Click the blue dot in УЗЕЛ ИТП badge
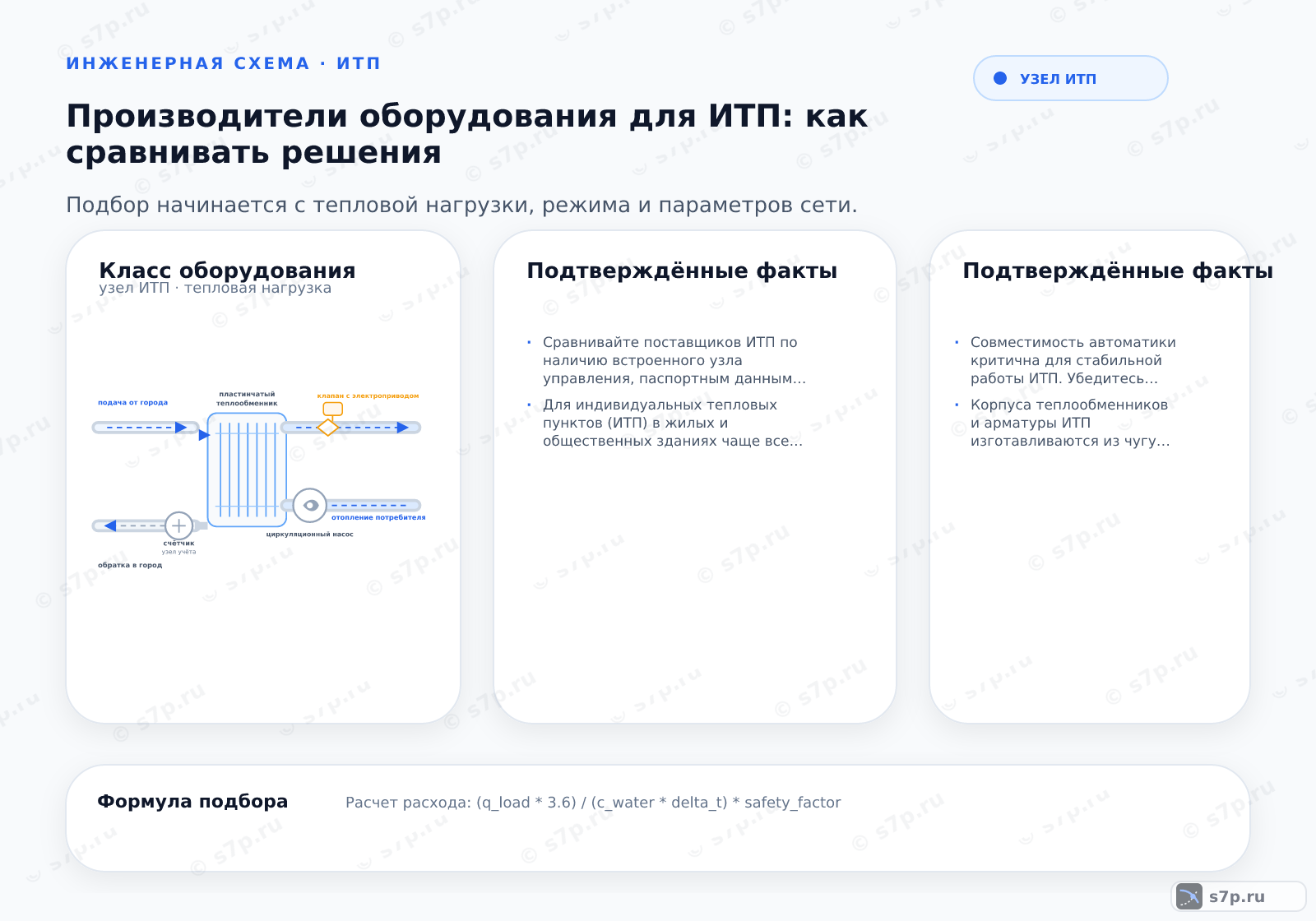This screenshot has width=1316, height=921. coord(1000,78)
